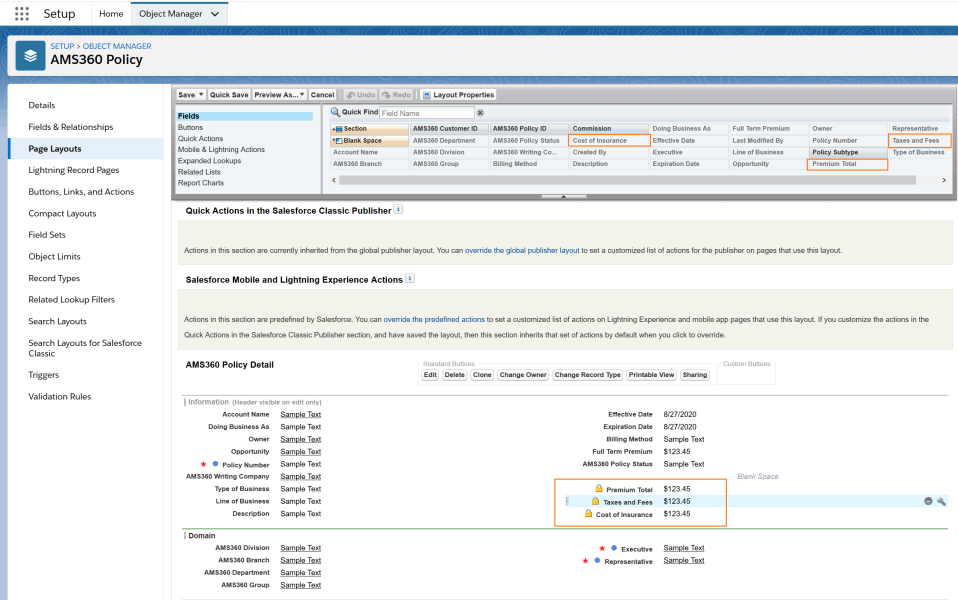
Task: Click the AMS360 Policy object icon
Action: point(30,54)
